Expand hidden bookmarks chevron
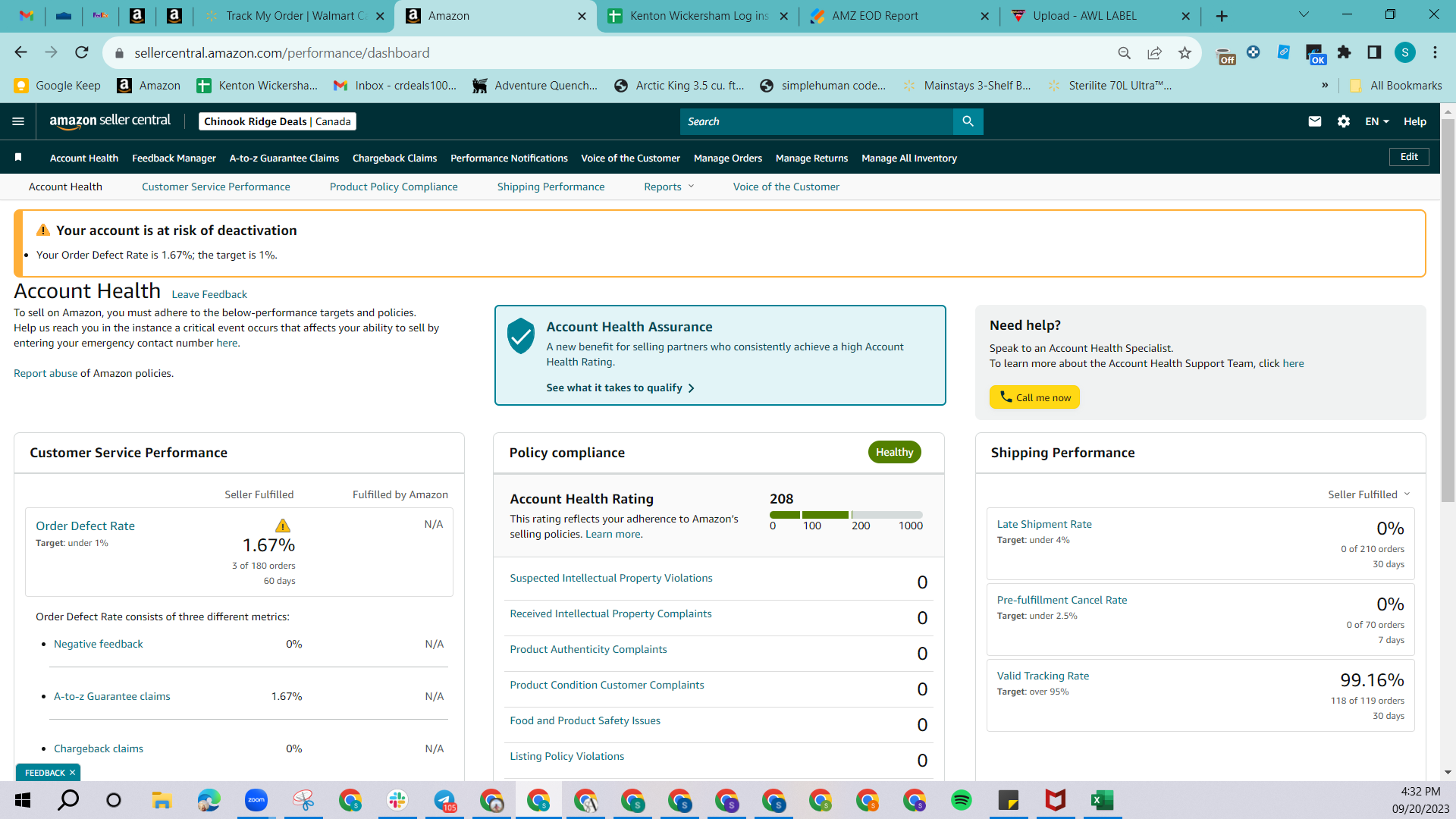 coord(1325,85)
